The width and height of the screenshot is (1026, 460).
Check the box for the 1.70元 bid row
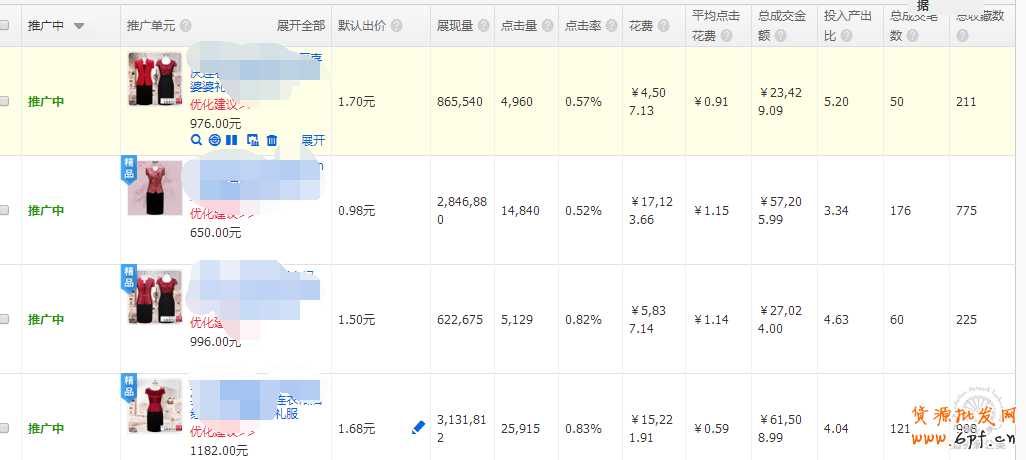(4, 102)
